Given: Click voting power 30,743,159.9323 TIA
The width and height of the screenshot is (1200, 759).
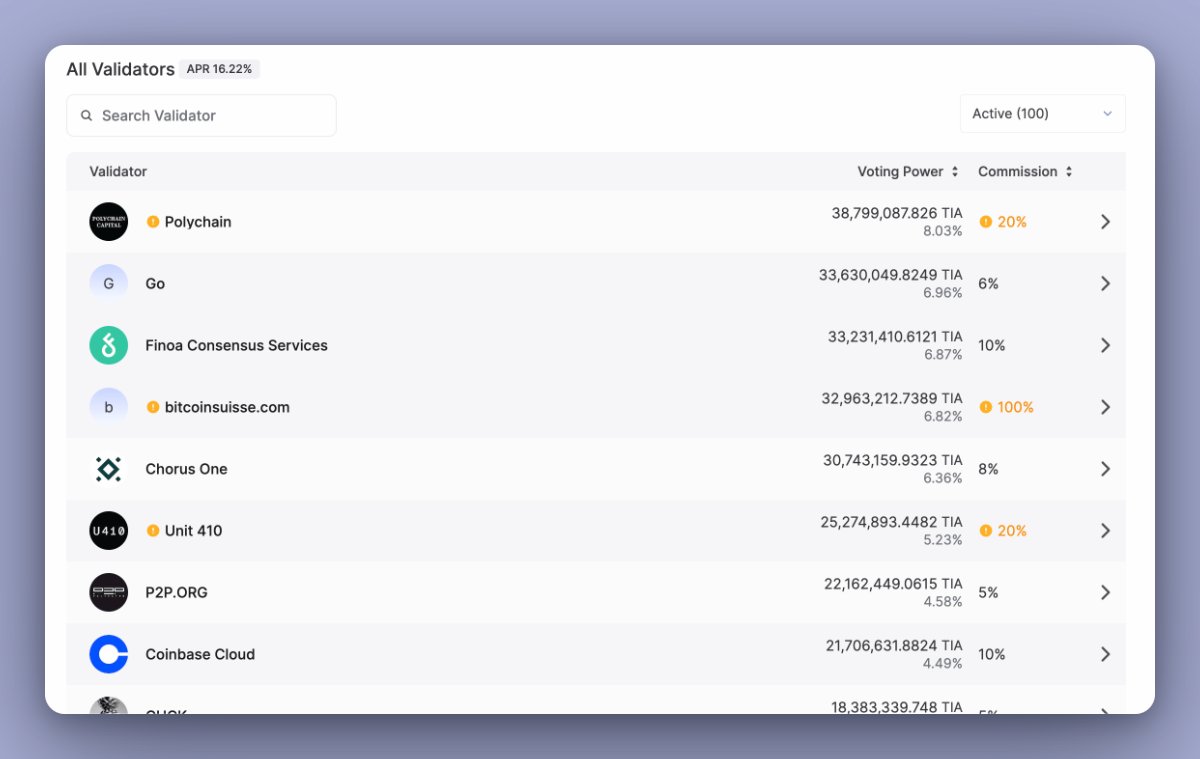Looking at the screenshot, I should [x=893, y=460].
